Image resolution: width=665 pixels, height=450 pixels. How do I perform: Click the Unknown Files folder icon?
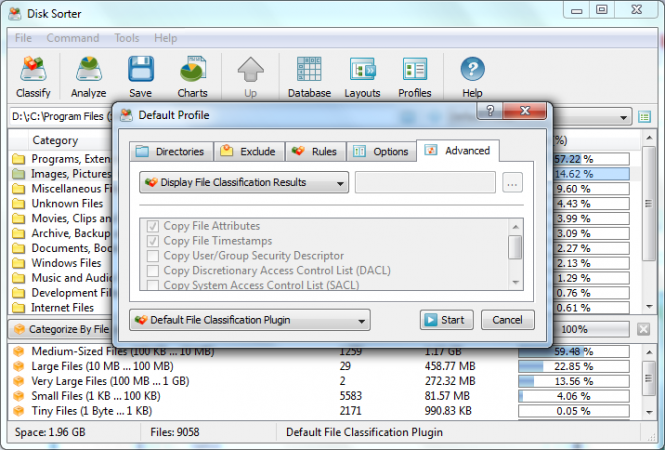(18, 204)
